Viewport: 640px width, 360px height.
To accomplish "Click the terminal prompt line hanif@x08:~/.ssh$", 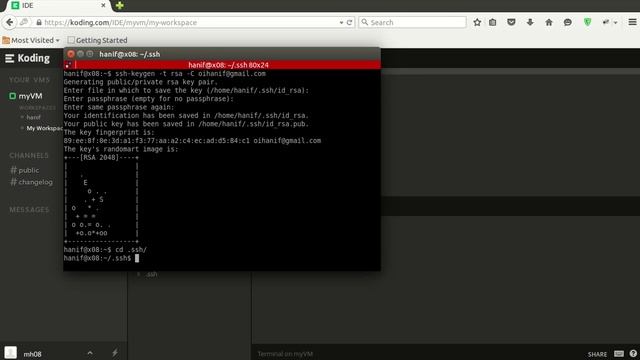I will [x=101, y=258].
